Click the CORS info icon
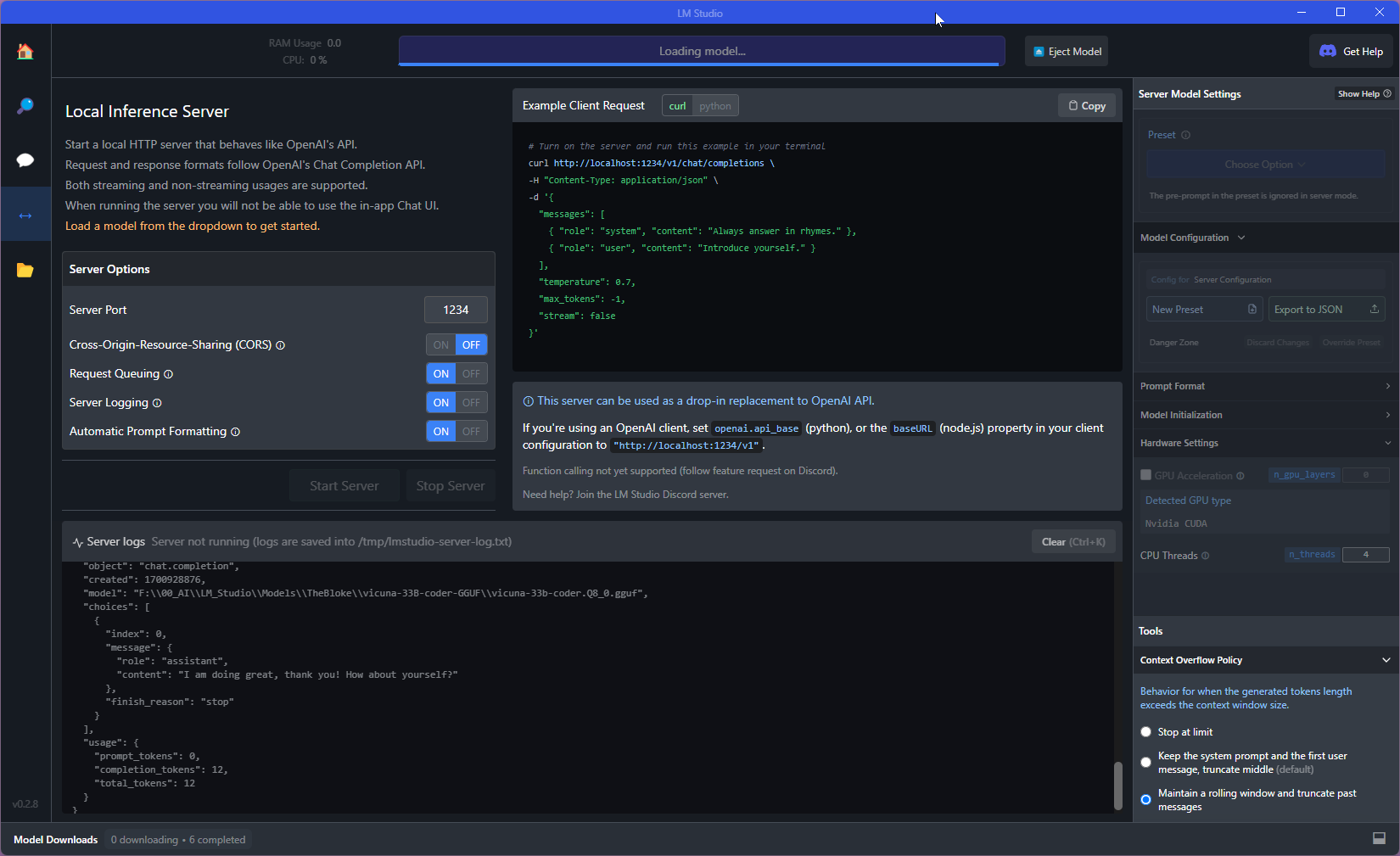Screen dimensions: 1400x856 [x=281, y=345]
